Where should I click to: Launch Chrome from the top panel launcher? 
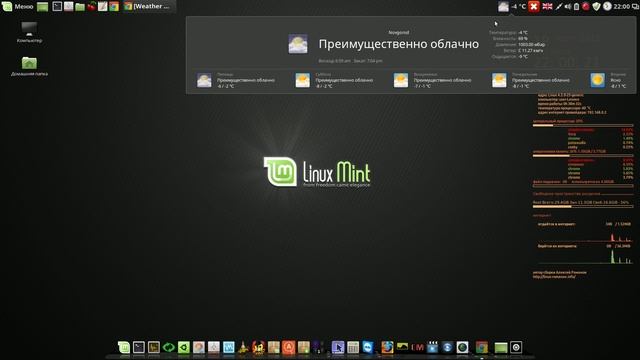(114, 7)
